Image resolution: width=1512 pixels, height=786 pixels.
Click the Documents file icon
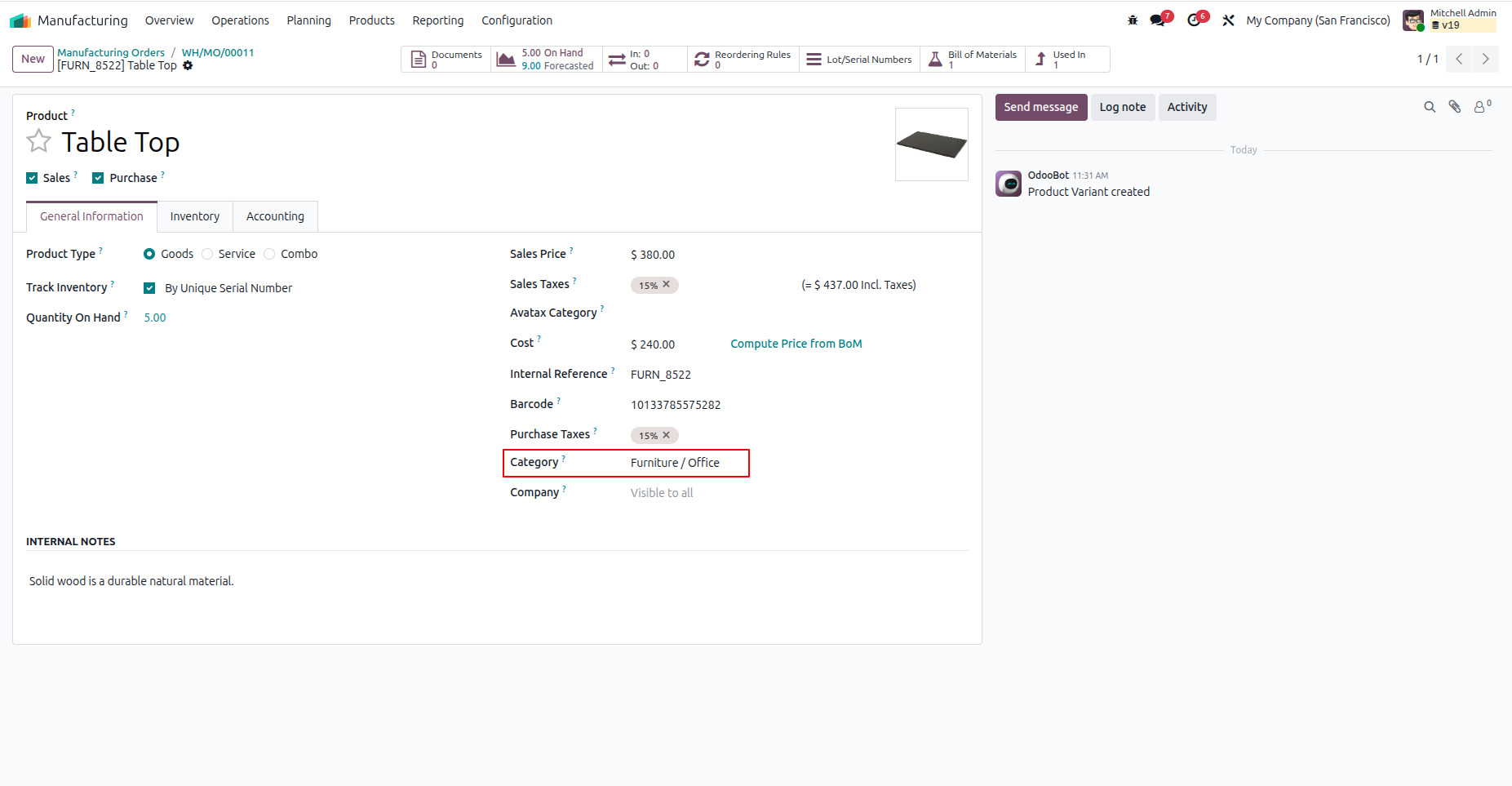pyautogui.click(x=419, y=60)
